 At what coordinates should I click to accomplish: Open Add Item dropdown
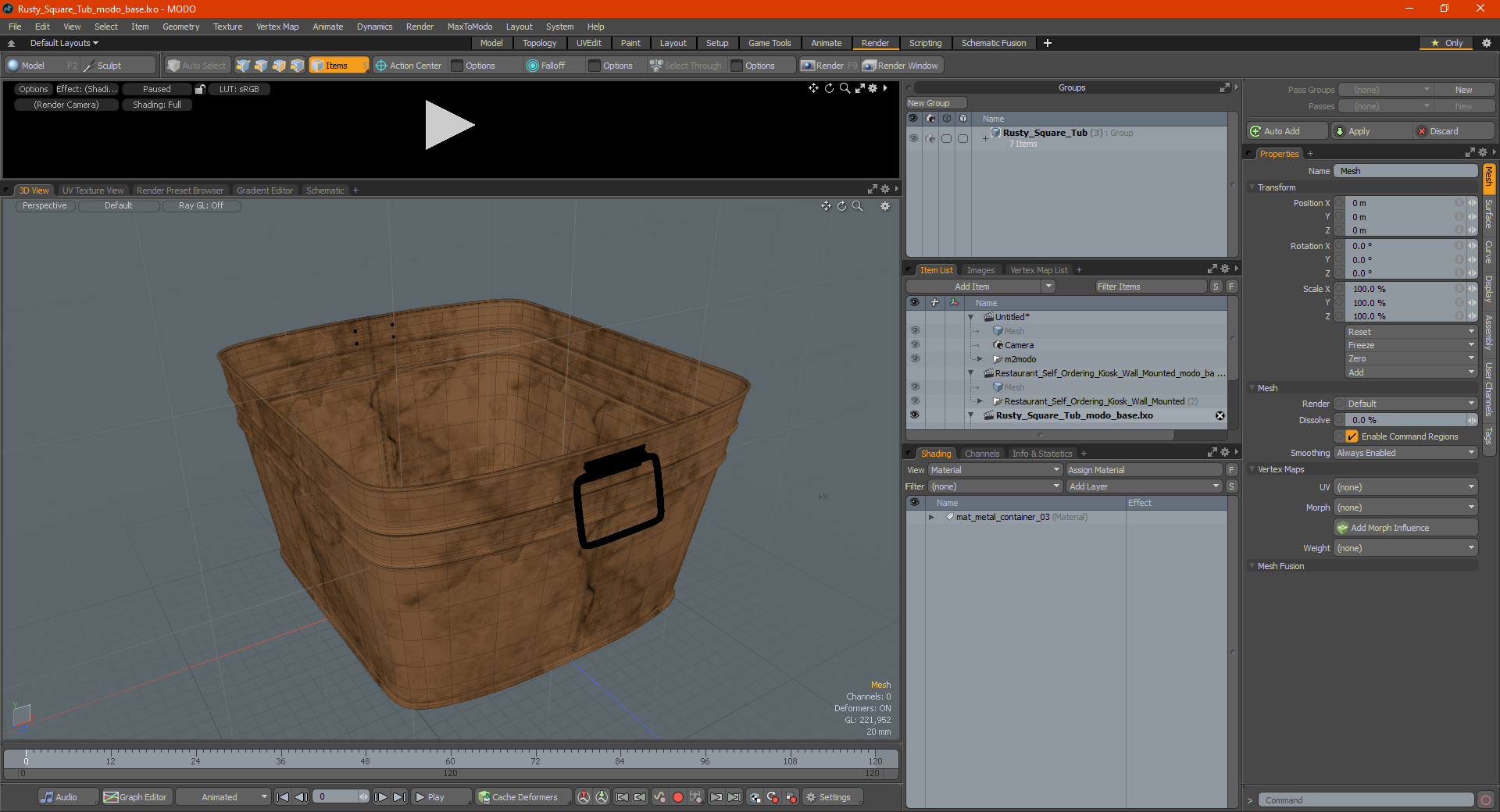(x=981, y=287)
